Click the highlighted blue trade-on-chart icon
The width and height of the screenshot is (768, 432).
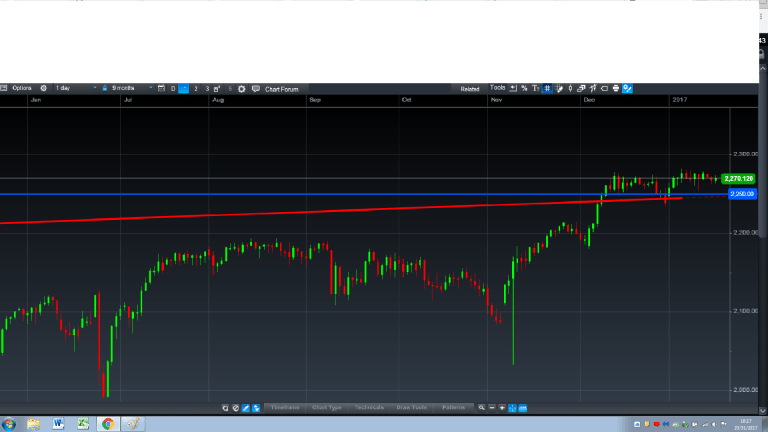[627, 88]
